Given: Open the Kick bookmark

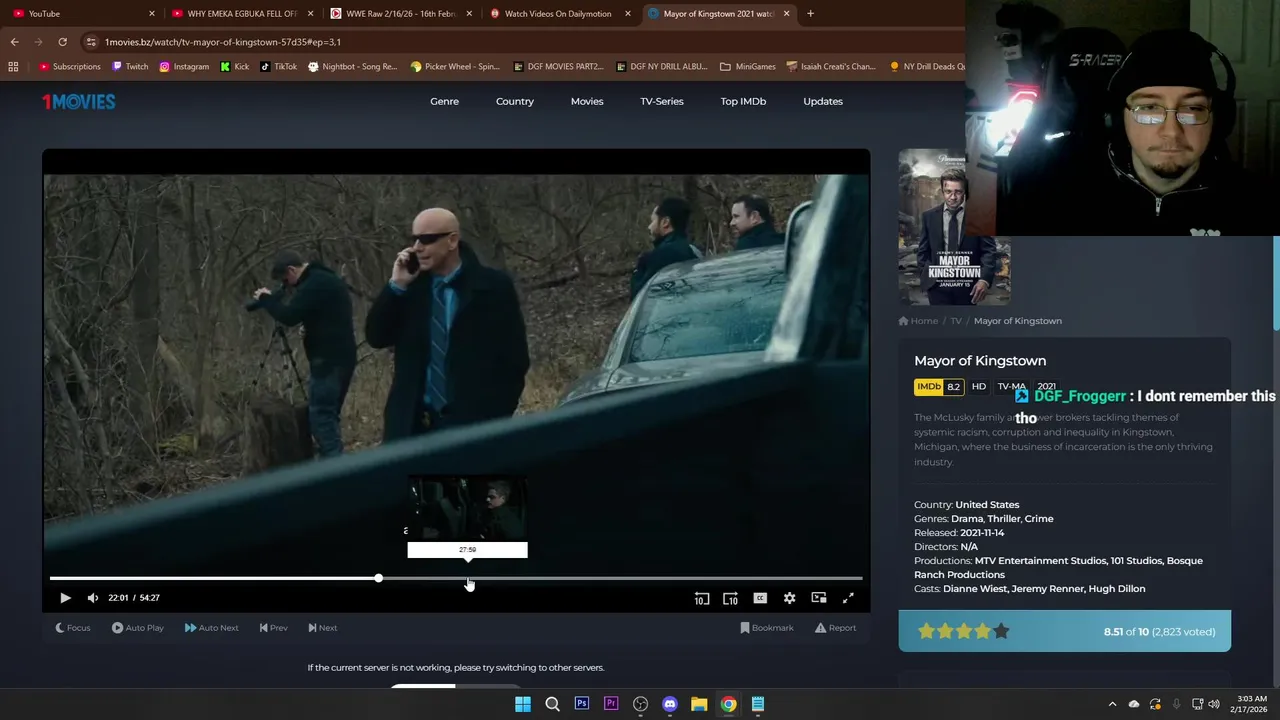Looking at the screenshot, I should click(x=235, y=67).
